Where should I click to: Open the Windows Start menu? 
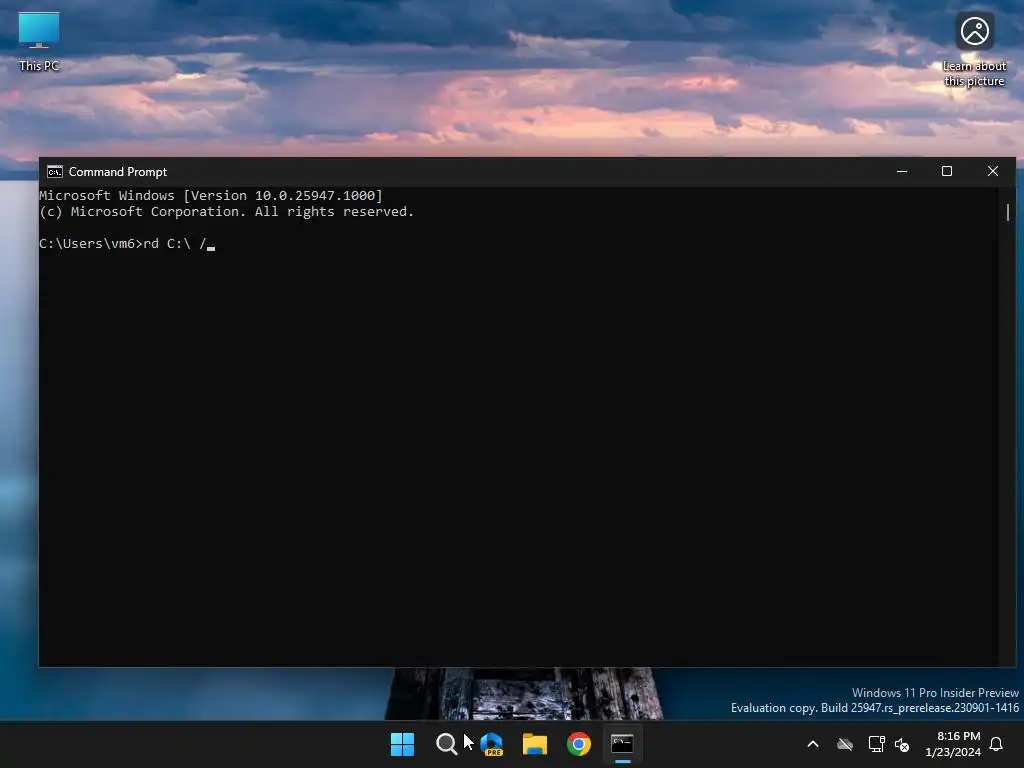(x=402, y=744)
